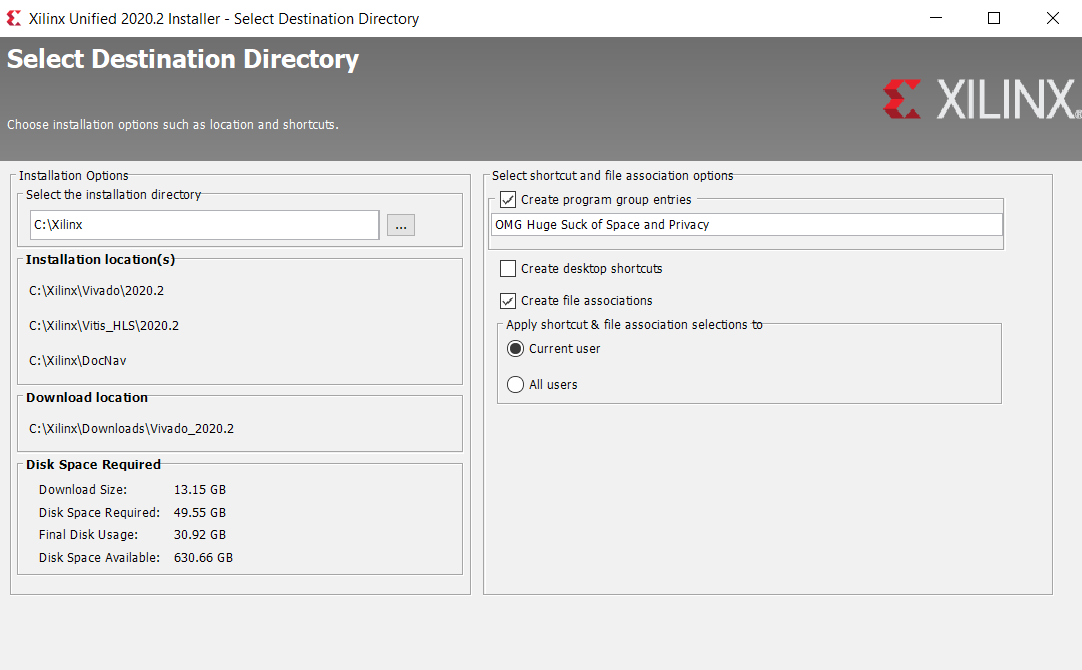The image size is (1082, 670).
Task: Click the C:\Xilinx\Vitis_HLS\2020.2 path text
Action: (104, 326)
